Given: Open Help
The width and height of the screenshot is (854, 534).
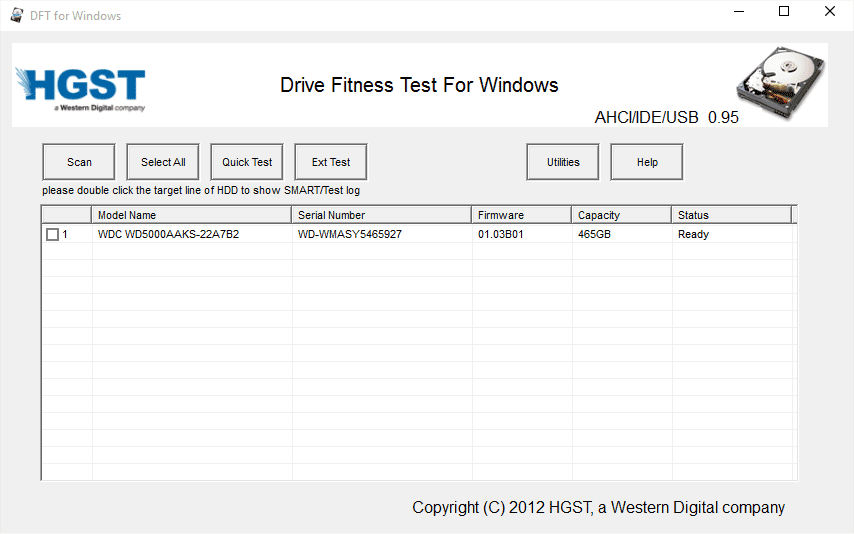Looking at the screenshot, I should click(x=647, y=162).
